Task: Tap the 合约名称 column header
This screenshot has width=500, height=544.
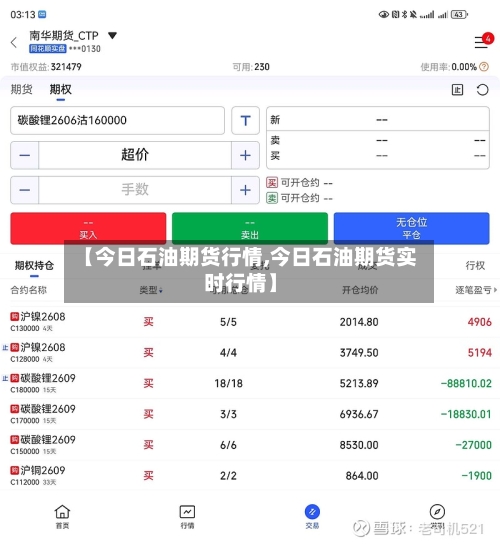Action: 28,290
